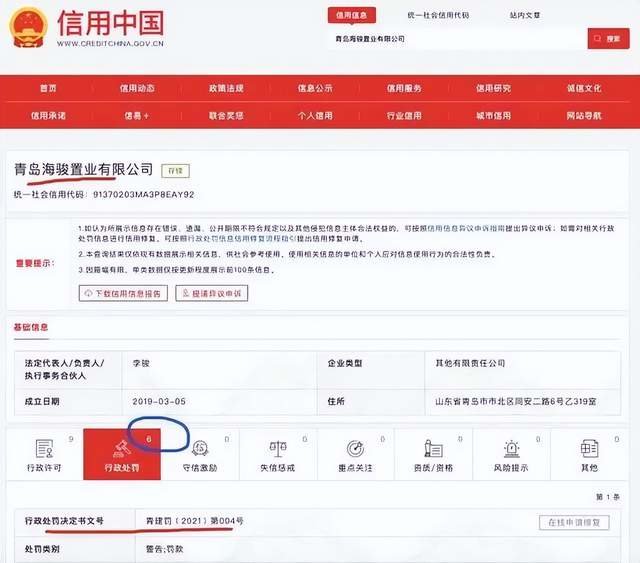
Task: Open the 诚信文化 navigation item
Action: point(584,88)
